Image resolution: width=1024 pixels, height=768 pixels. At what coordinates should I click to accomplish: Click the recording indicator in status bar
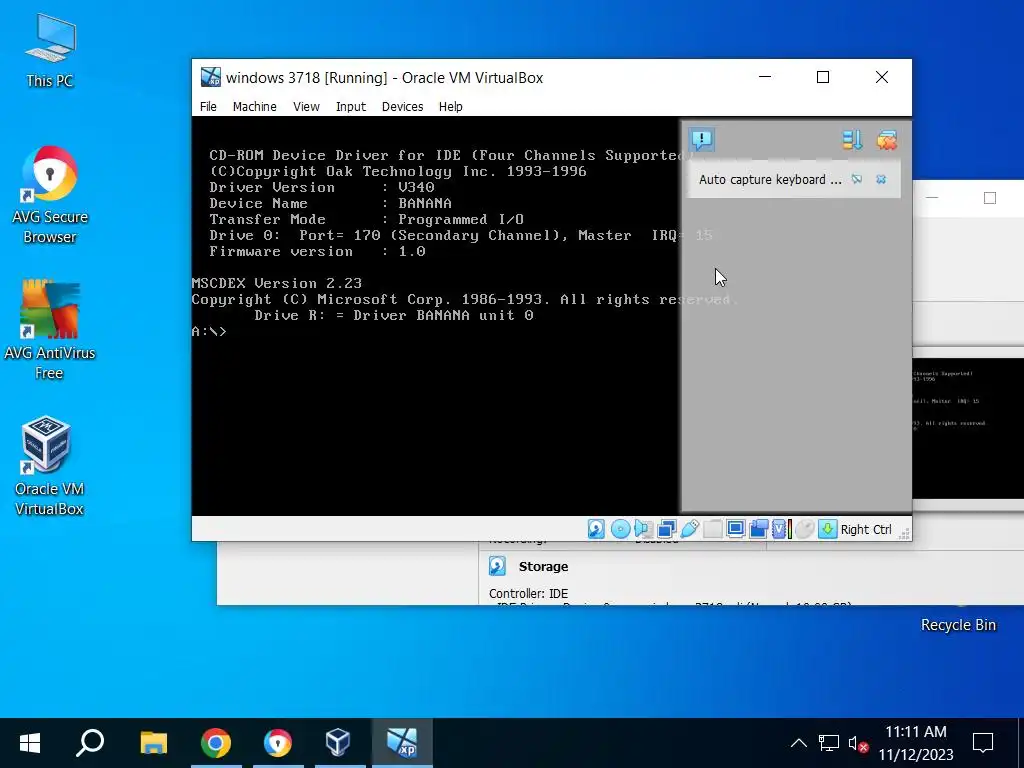[758, 529]
